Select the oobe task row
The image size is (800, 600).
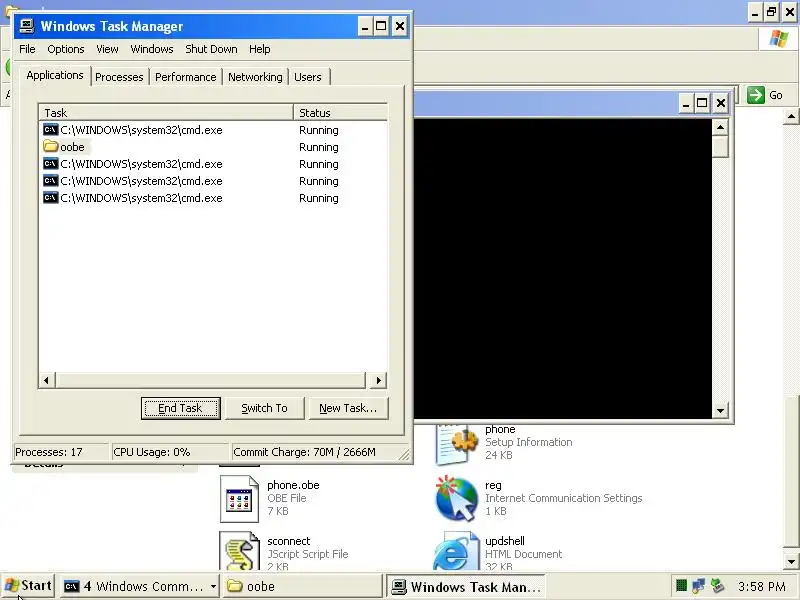pos(213,147)
